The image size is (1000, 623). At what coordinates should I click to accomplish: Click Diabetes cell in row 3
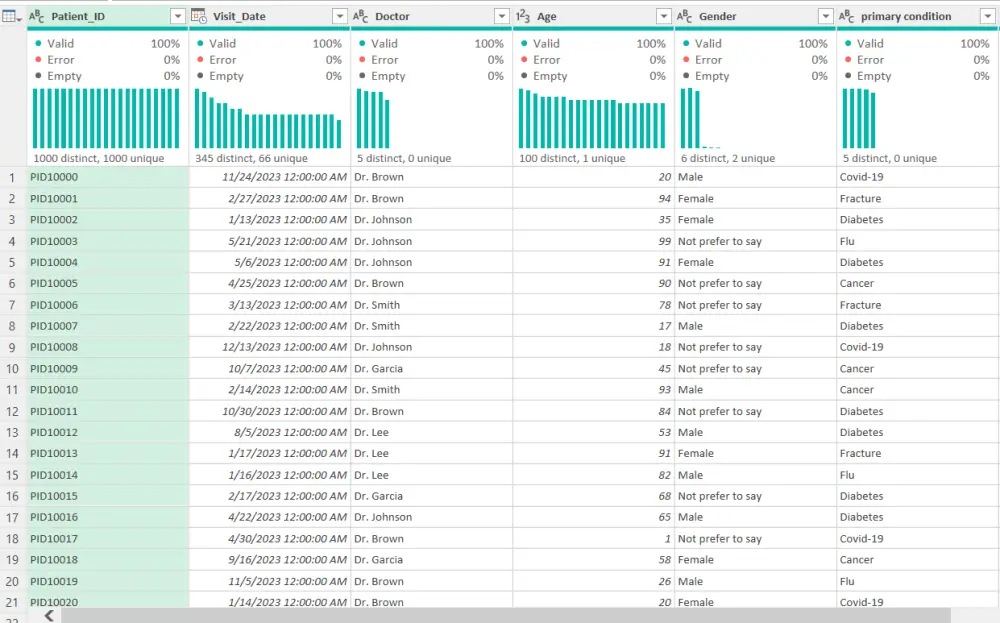click(918, 219)
